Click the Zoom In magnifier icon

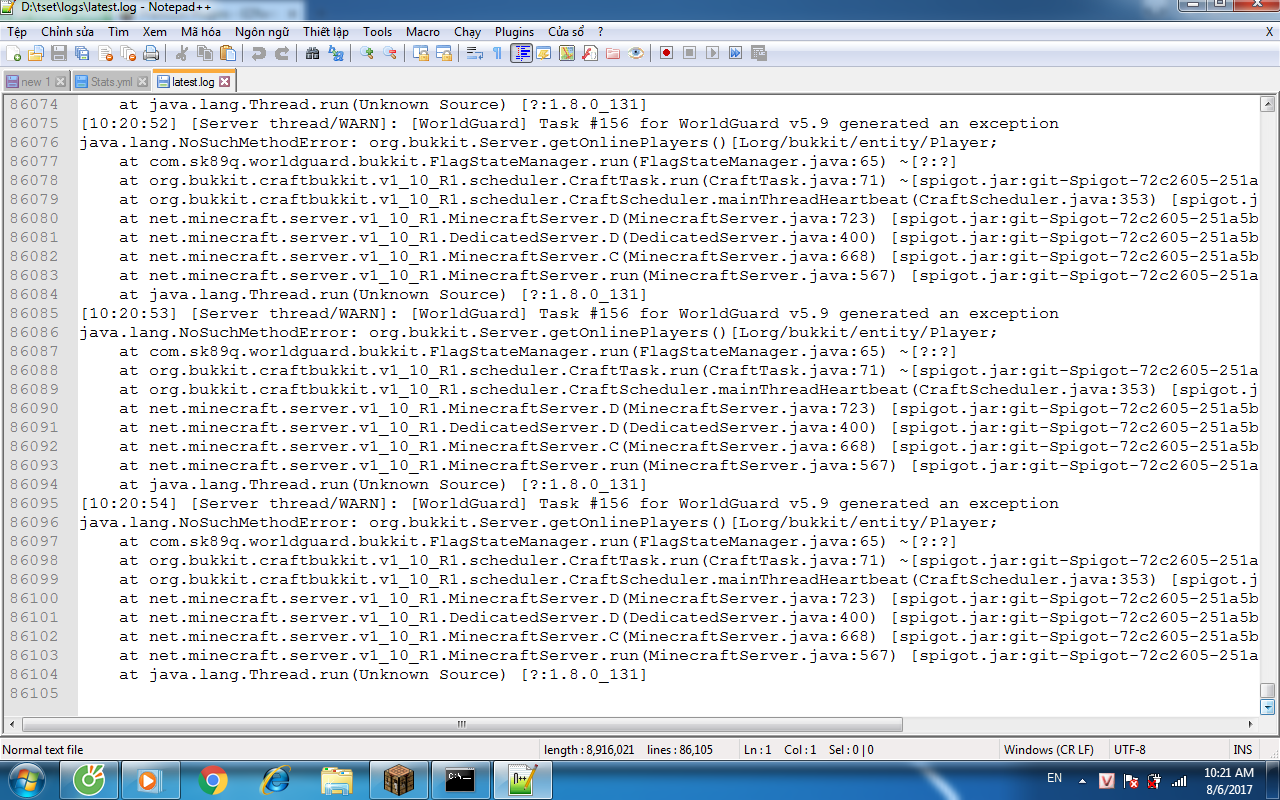(x=367, y=53)
